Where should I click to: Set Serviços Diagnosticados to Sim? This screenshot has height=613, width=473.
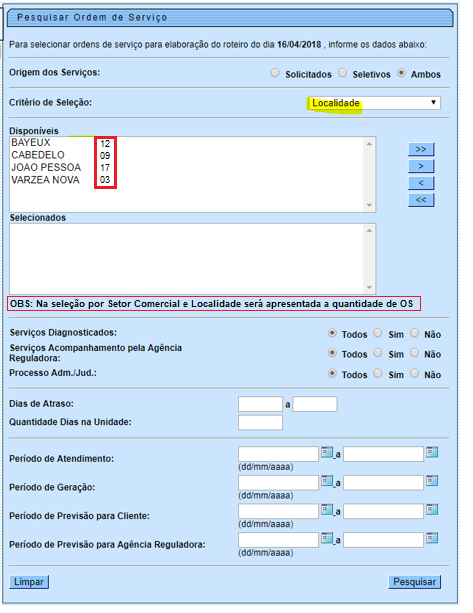(378, 333)
